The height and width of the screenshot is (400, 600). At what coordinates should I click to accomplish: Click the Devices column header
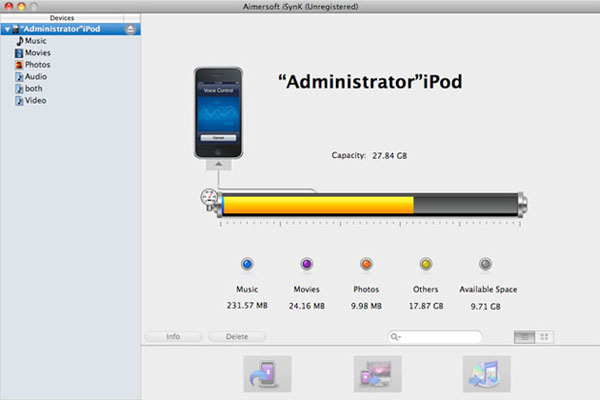pyautogui.click(x=62, y=18)
